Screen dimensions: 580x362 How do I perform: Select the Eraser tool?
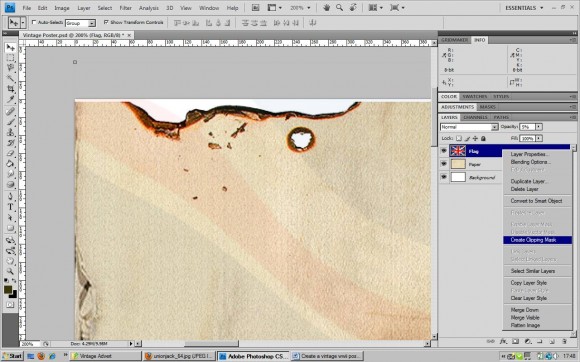pyautogui.click(x=10, y=153)
